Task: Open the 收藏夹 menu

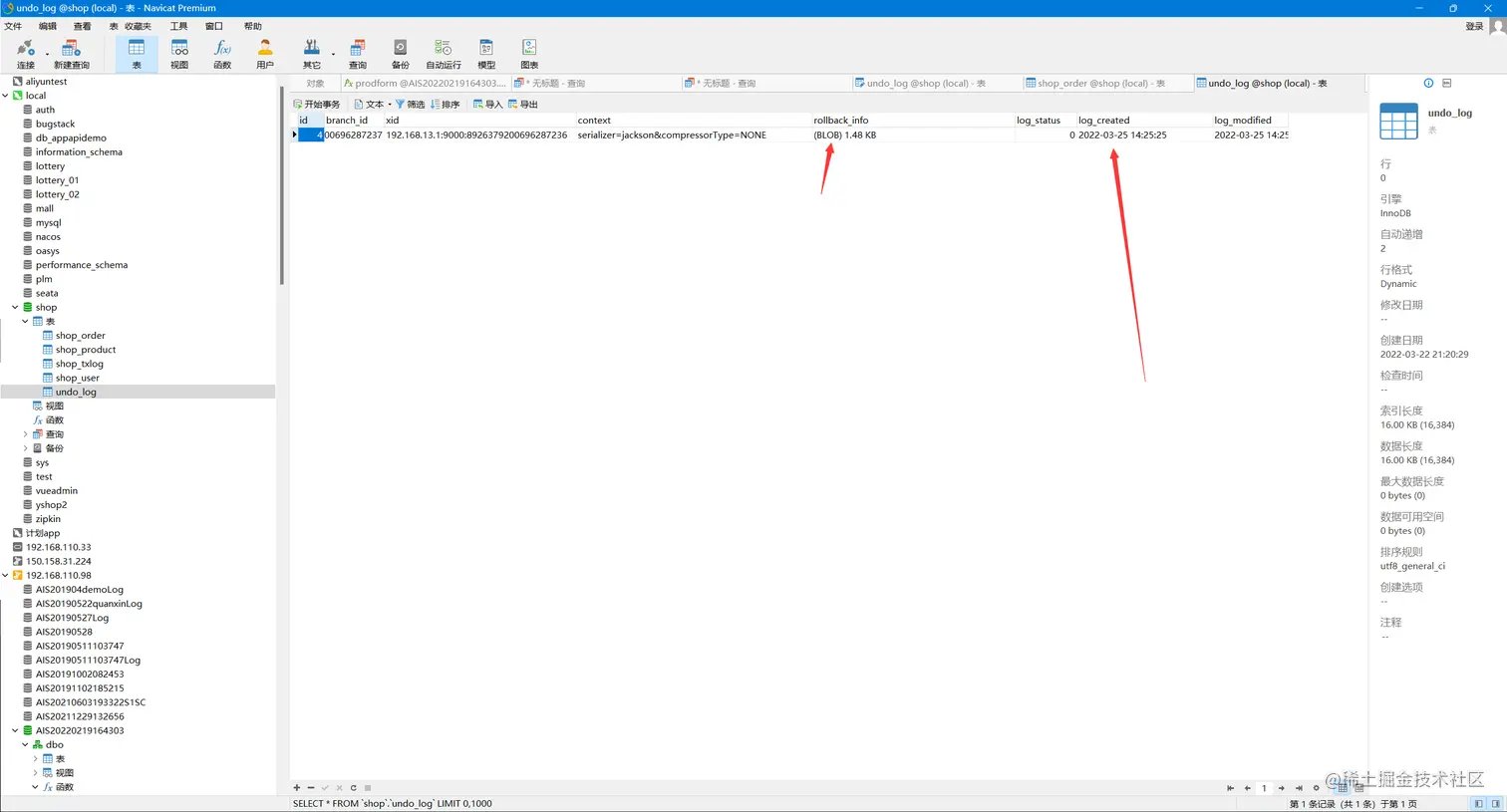Action: coord(138,26)
